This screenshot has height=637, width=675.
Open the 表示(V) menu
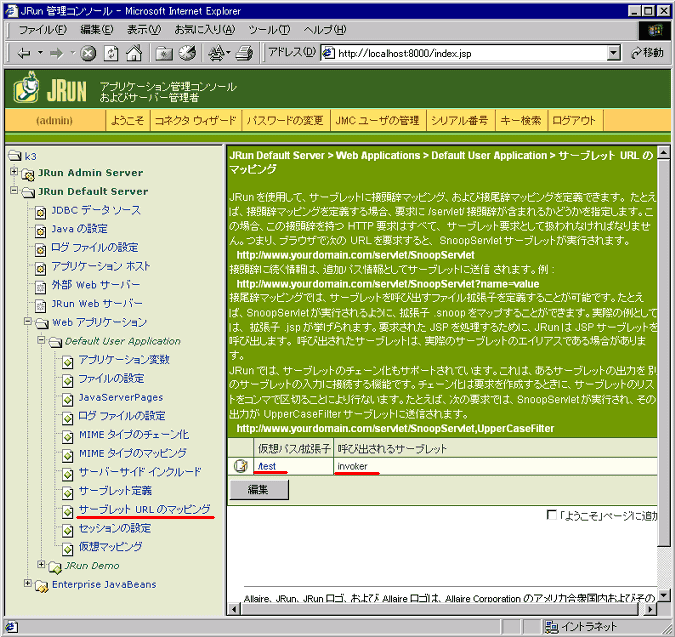144,30
